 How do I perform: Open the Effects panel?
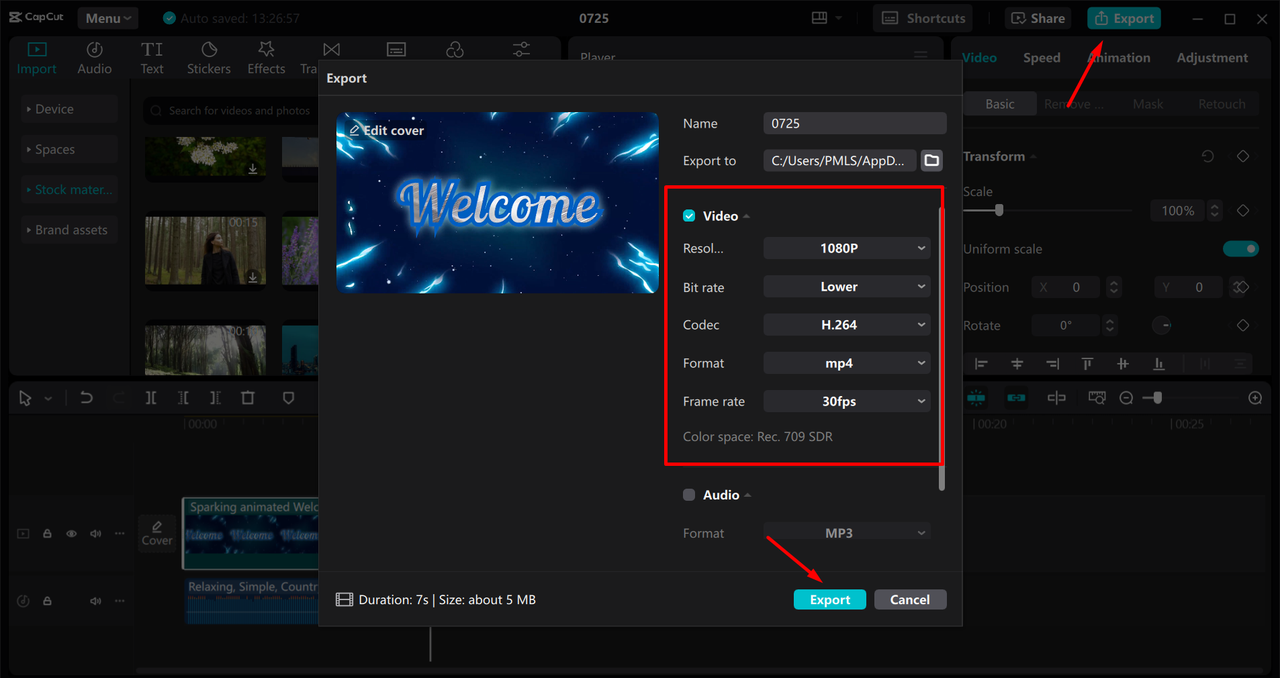coord(266,58)
